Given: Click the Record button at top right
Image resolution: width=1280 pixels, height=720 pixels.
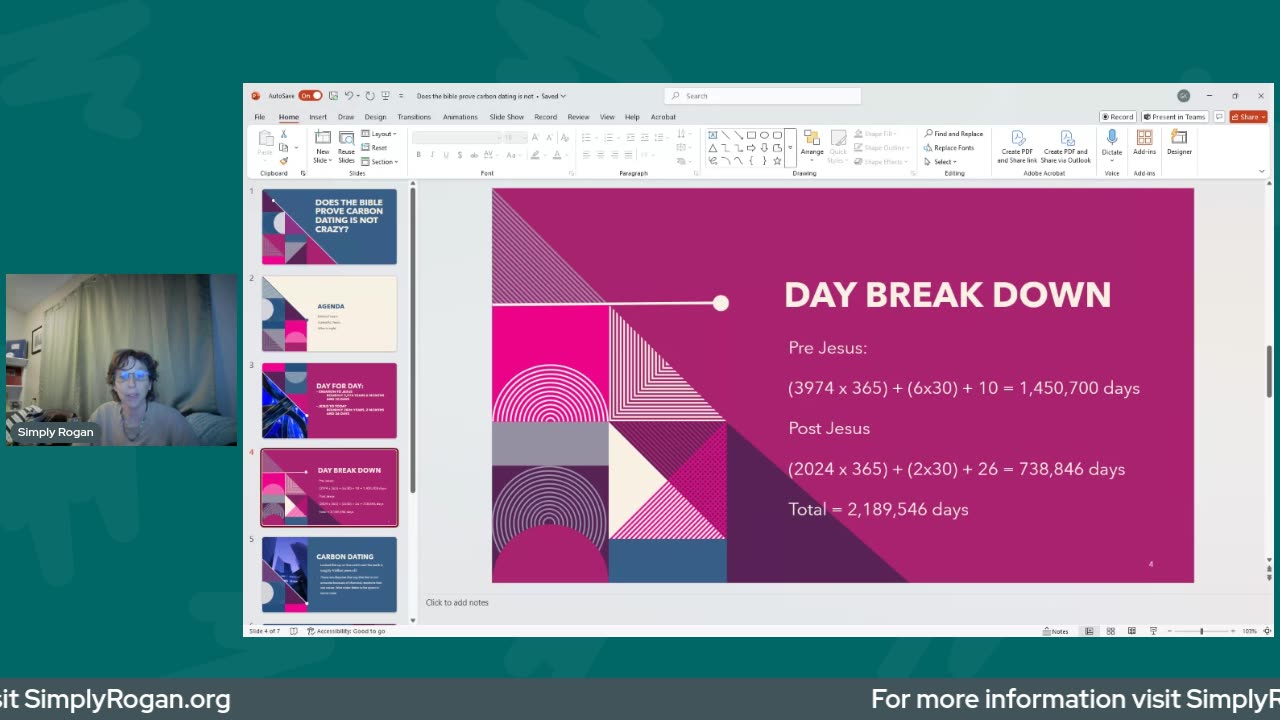Looking at the screenshot, I should point(1118,117).
